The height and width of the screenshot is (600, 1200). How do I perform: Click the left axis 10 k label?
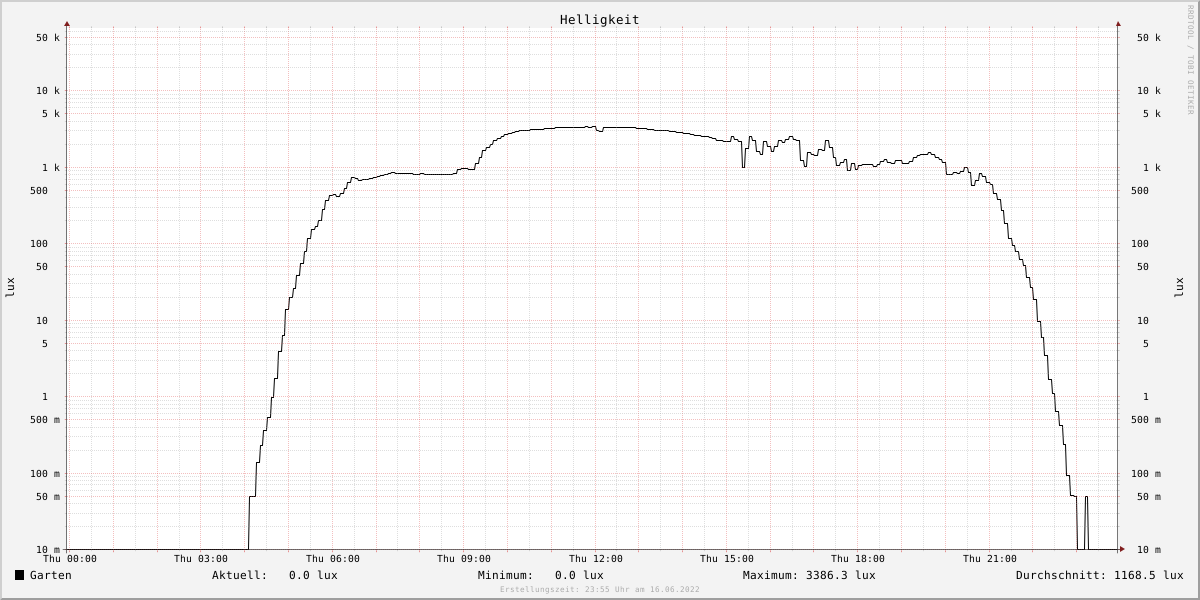pyautogui.click(x=48, y=91)
